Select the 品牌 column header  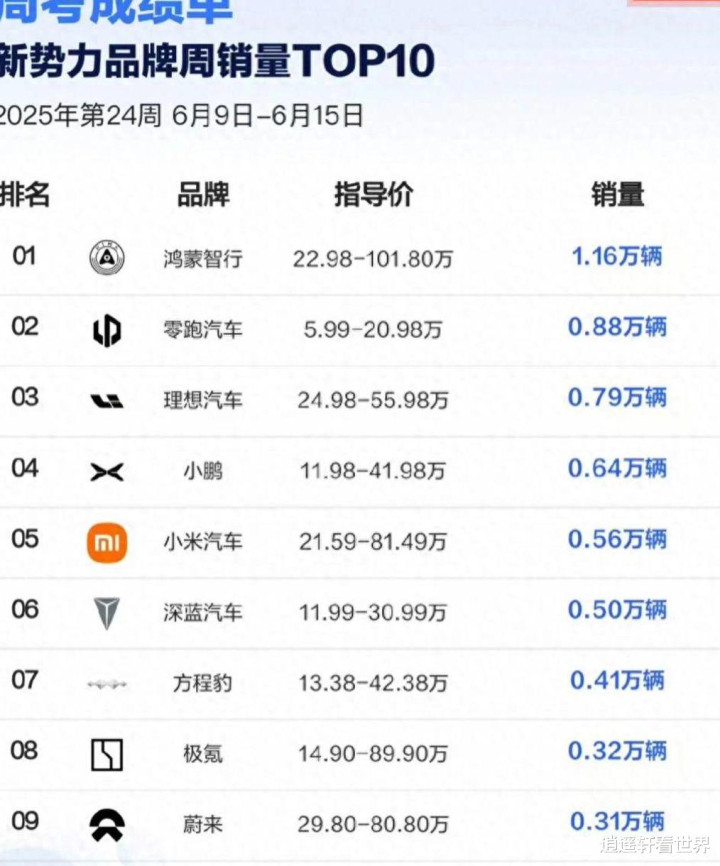click(203, 194)
